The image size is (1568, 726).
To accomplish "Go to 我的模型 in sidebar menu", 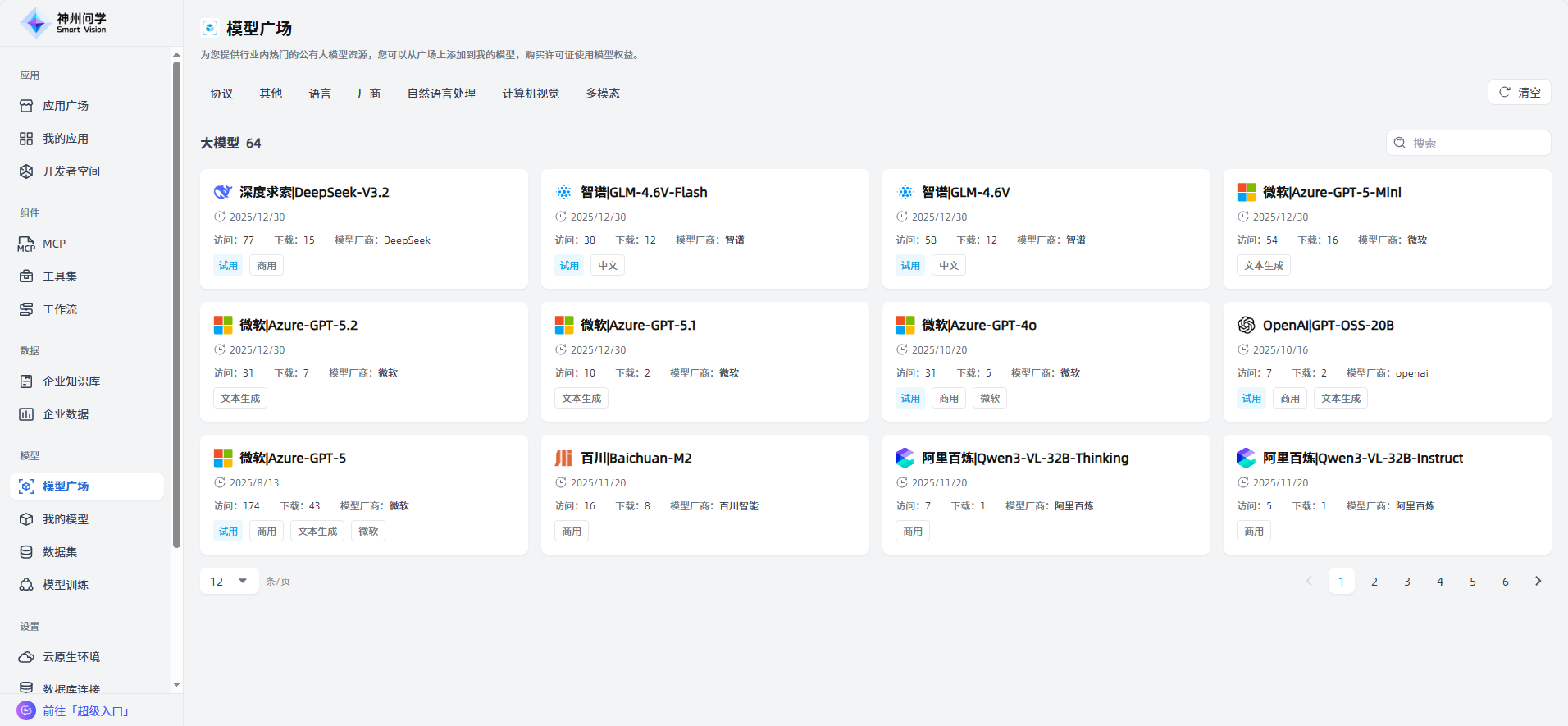I will [66, 519].
